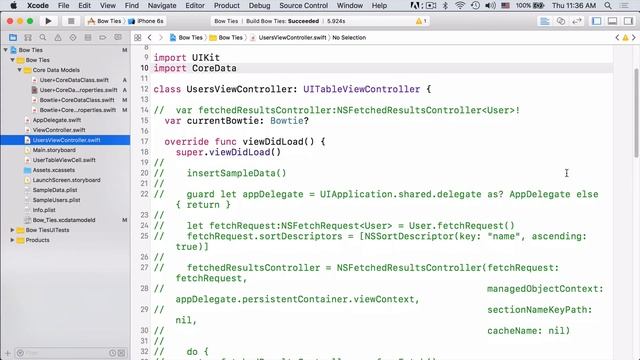Collapse the Bow Ties group folder
This screenshot has width=640, height=360.
tap(13, 60)
